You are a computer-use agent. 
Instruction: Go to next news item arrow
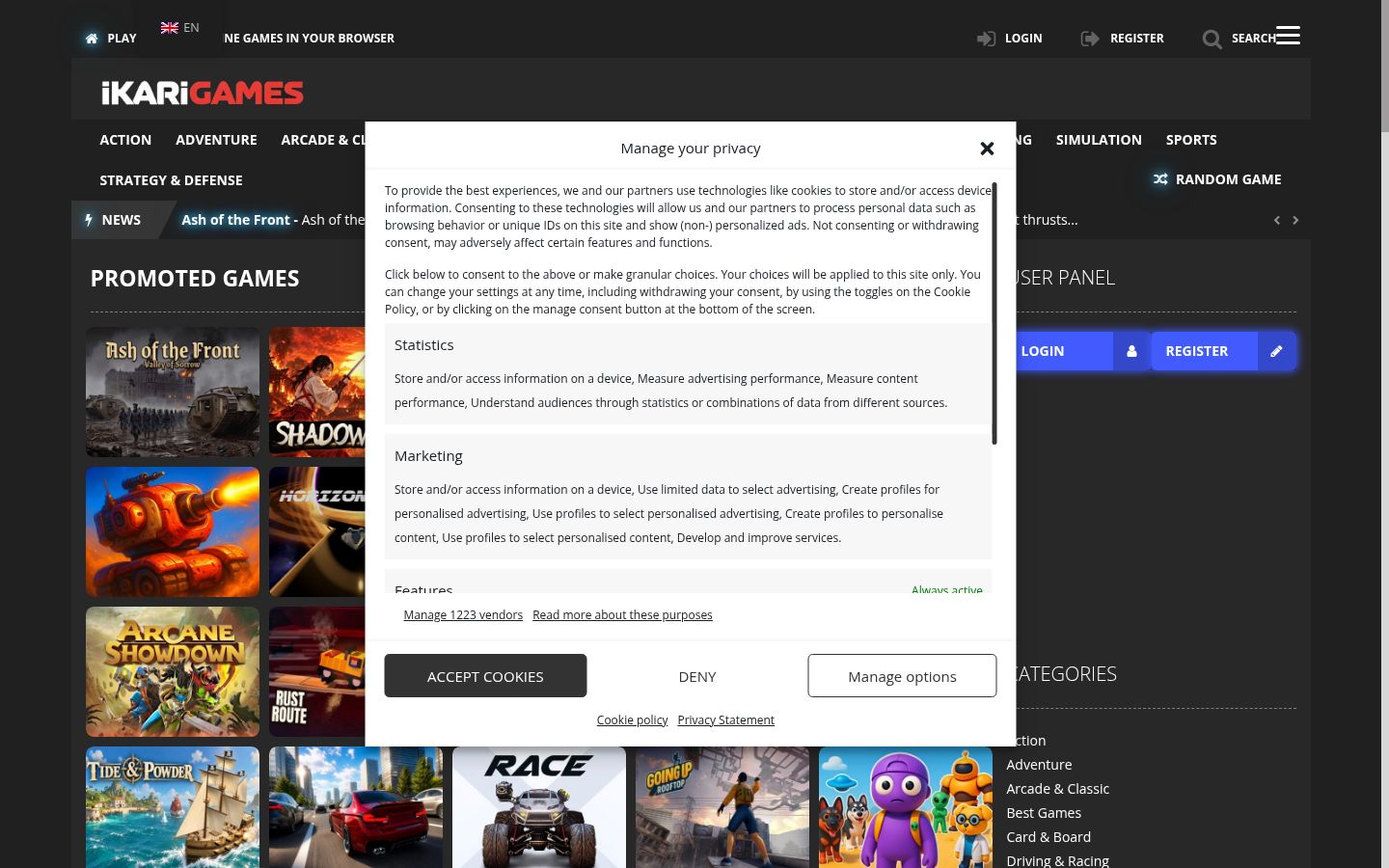coord(1295,220)
